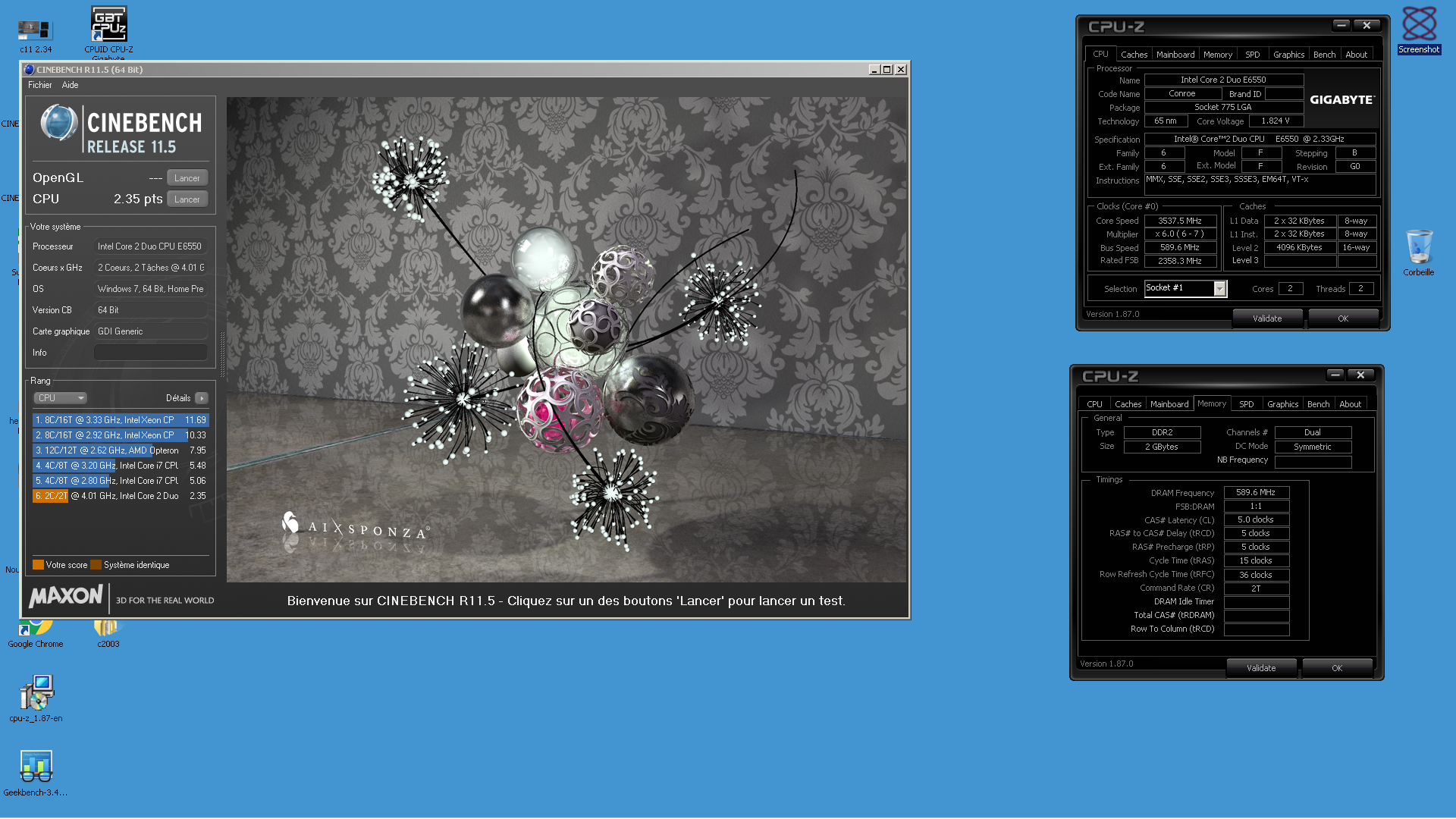This screenshot has width=1456, height=819.
Task: Click the Cinebench title bar app icon
Action: [30, 69]
